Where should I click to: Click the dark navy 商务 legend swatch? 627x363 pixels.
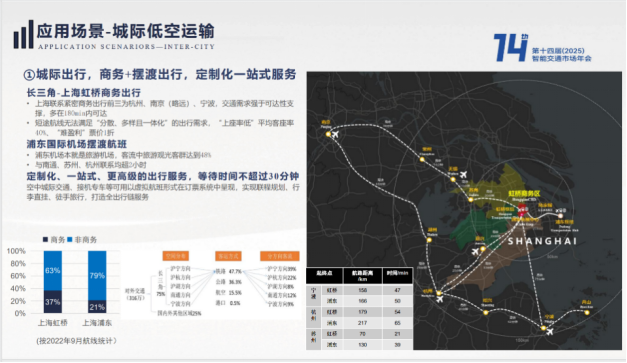45,239
